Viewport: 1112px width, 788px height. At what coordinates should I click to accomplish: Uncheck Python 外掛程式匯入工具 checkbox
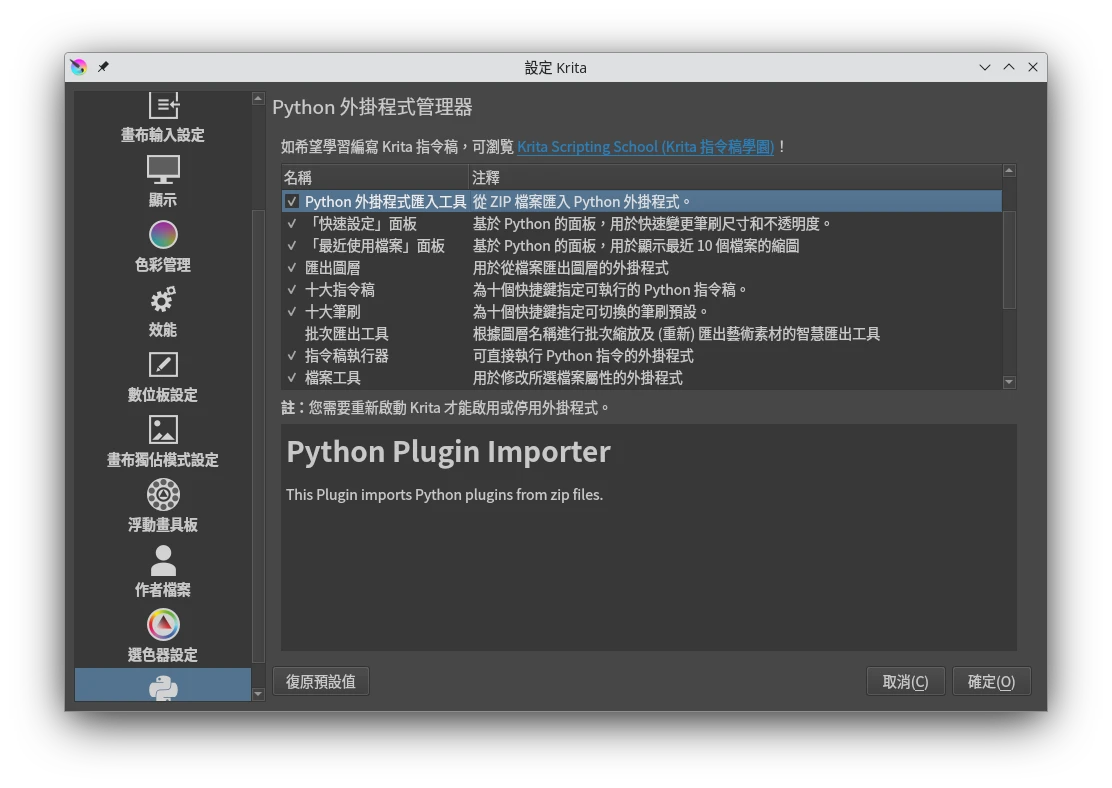292,202
